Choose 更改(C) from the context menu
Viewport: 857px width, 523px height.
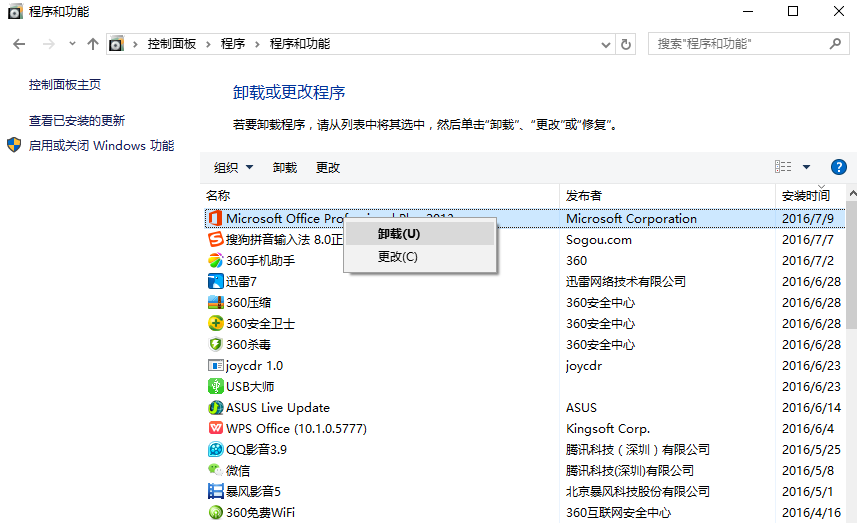[x=420, y=256]
